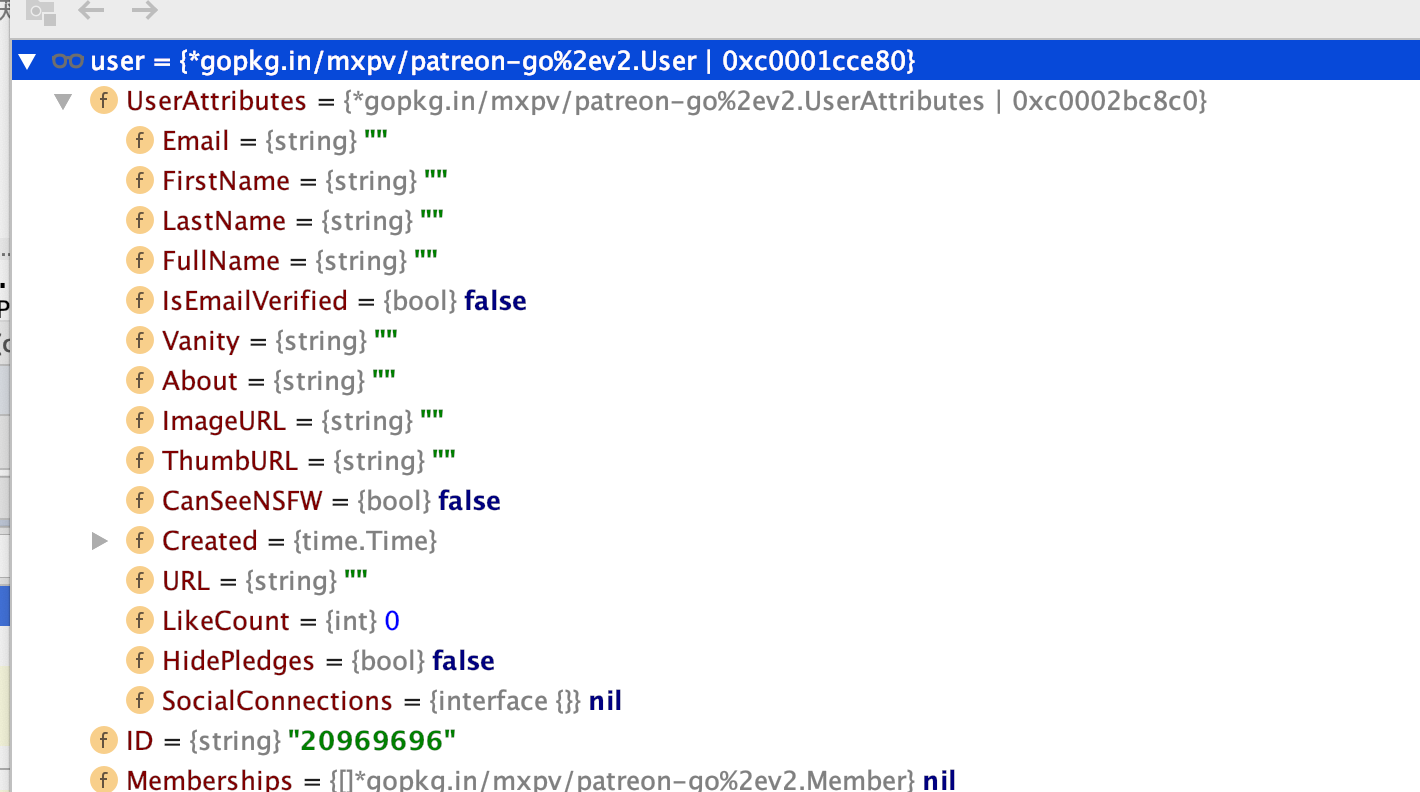The image size is (1420, 792).
Task: Click the false value of HidePledges
Action: [463, 661]
